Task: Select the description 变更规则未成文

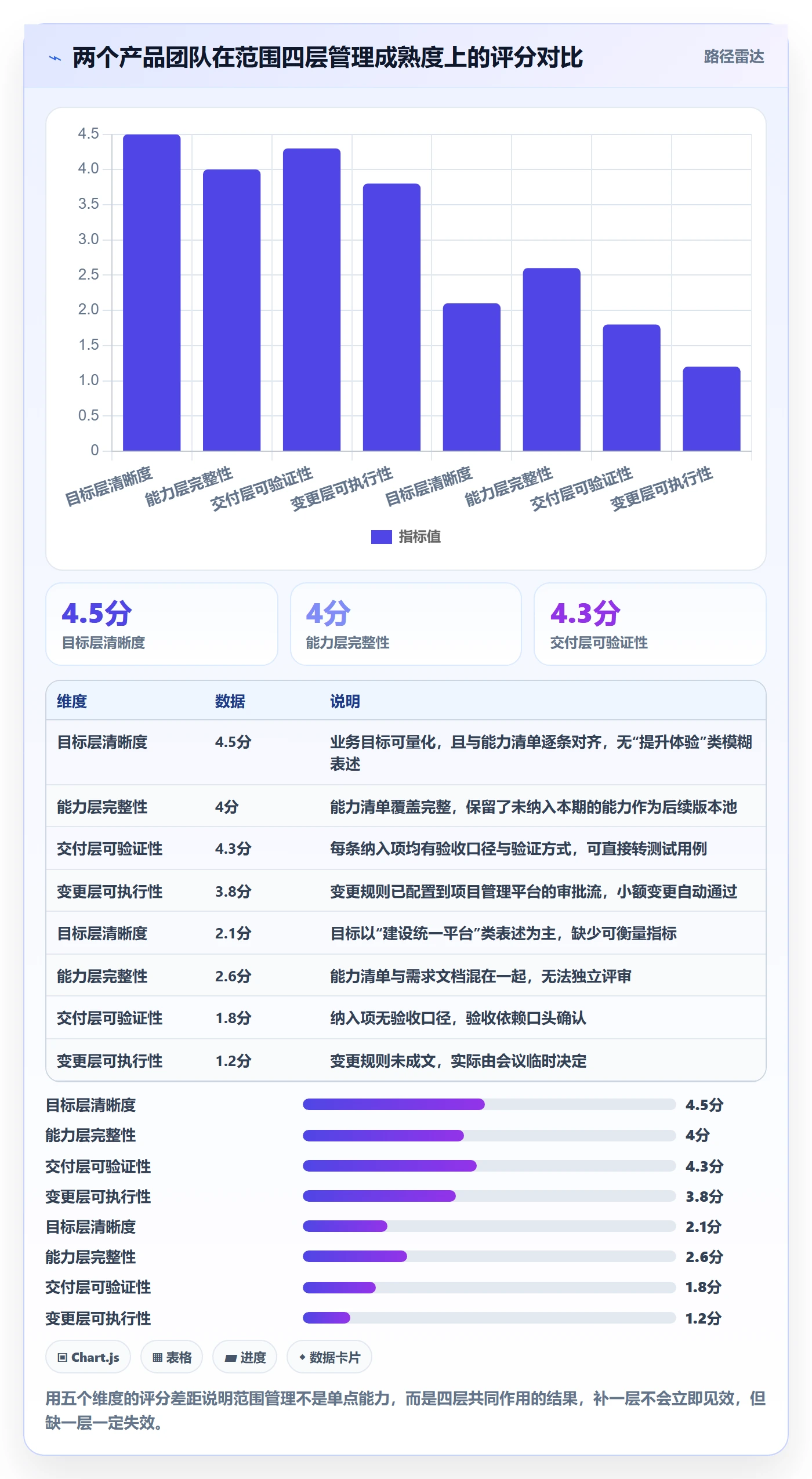Action: [458, 1061]
